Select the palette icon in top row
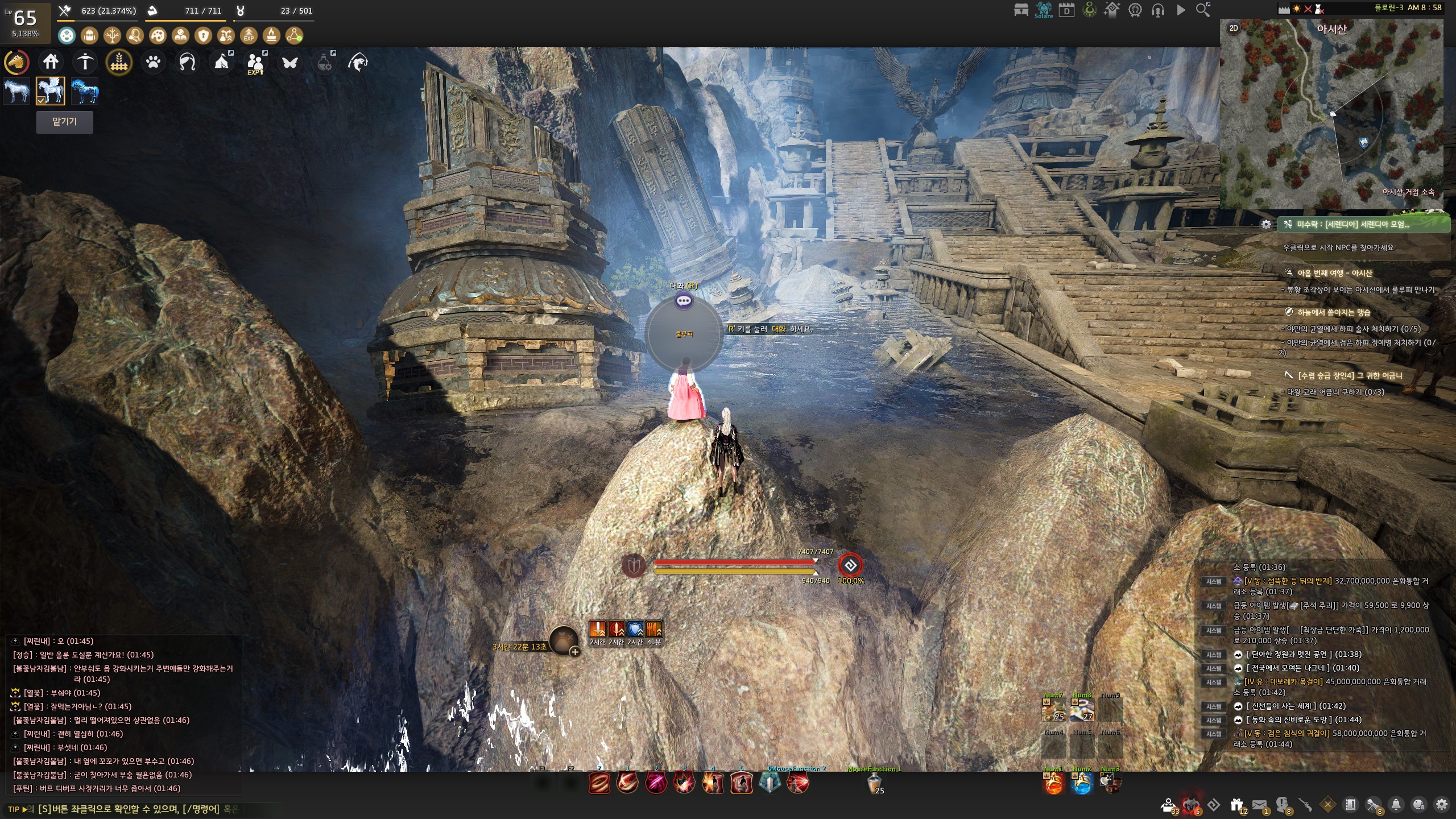 158,36
